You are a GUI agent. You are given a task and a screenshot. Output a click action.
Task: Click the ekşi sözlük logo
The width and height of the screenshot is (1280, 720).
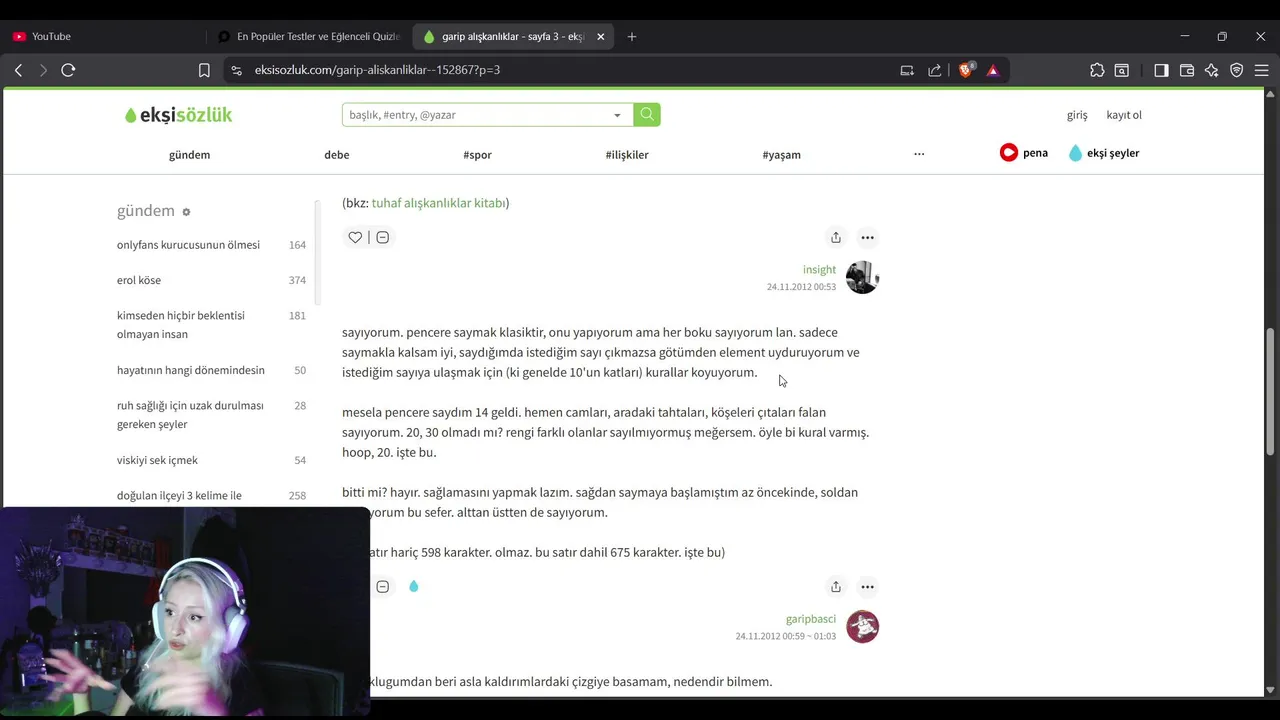(178, 115)
